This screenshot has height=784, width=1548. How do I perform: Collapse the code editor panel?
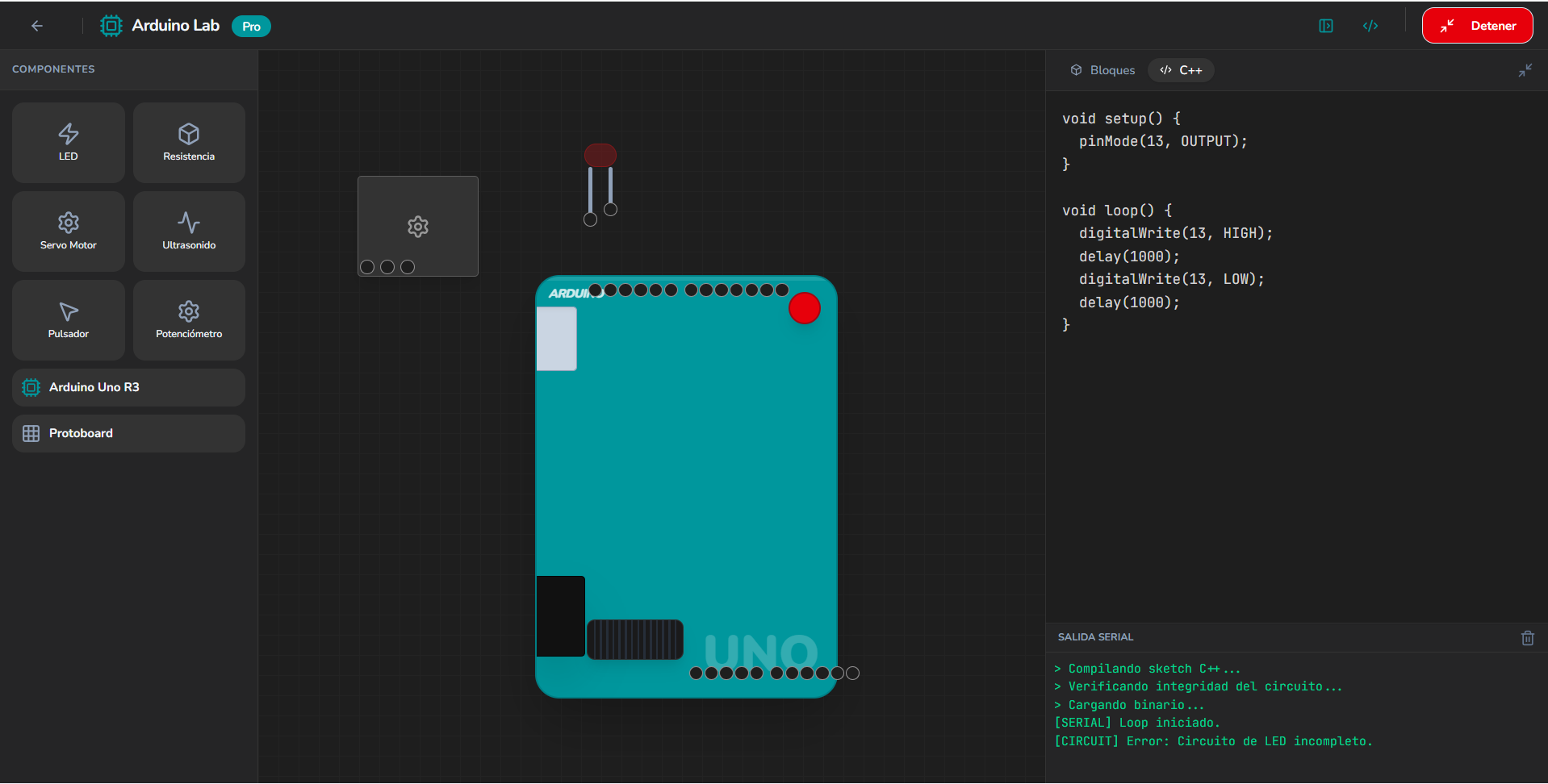pos(1525,71)
